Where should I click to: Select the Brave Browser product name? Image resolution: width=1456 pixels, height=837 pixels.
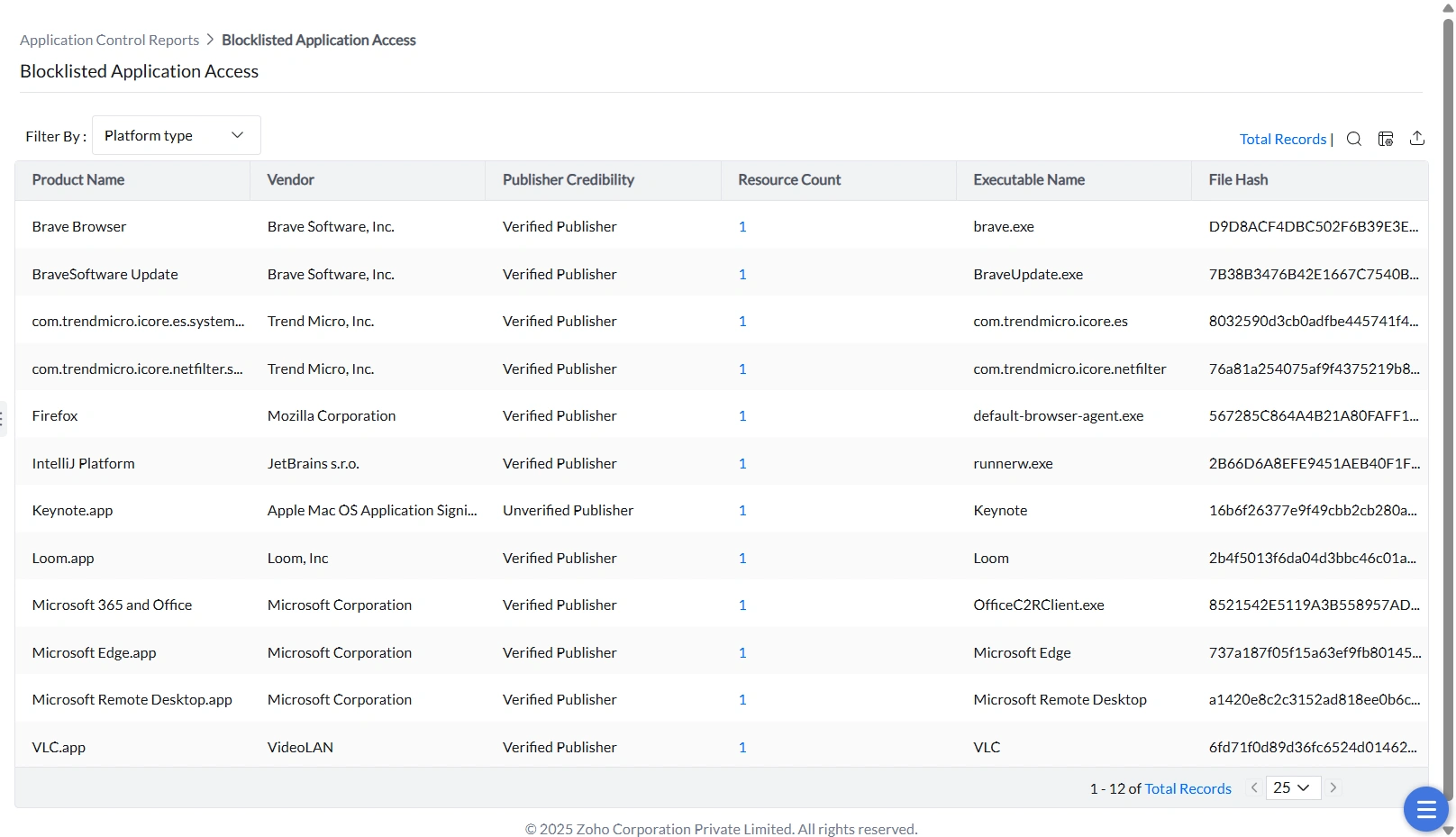click(79, 226)
